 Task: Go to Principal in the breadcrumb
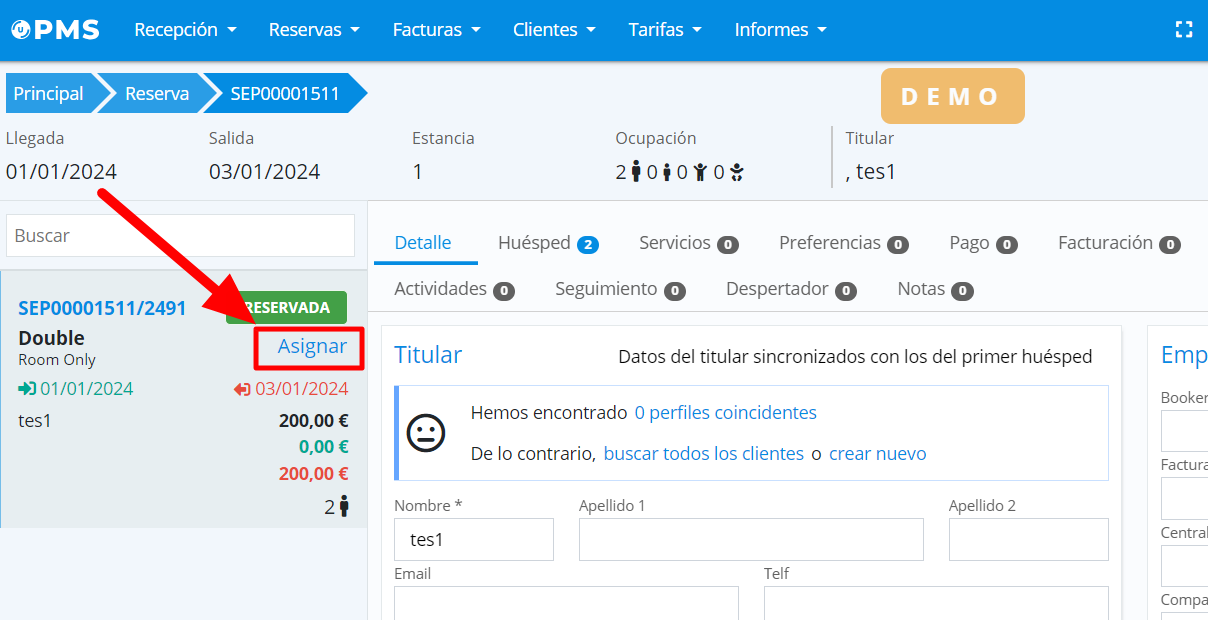point(48,94)
